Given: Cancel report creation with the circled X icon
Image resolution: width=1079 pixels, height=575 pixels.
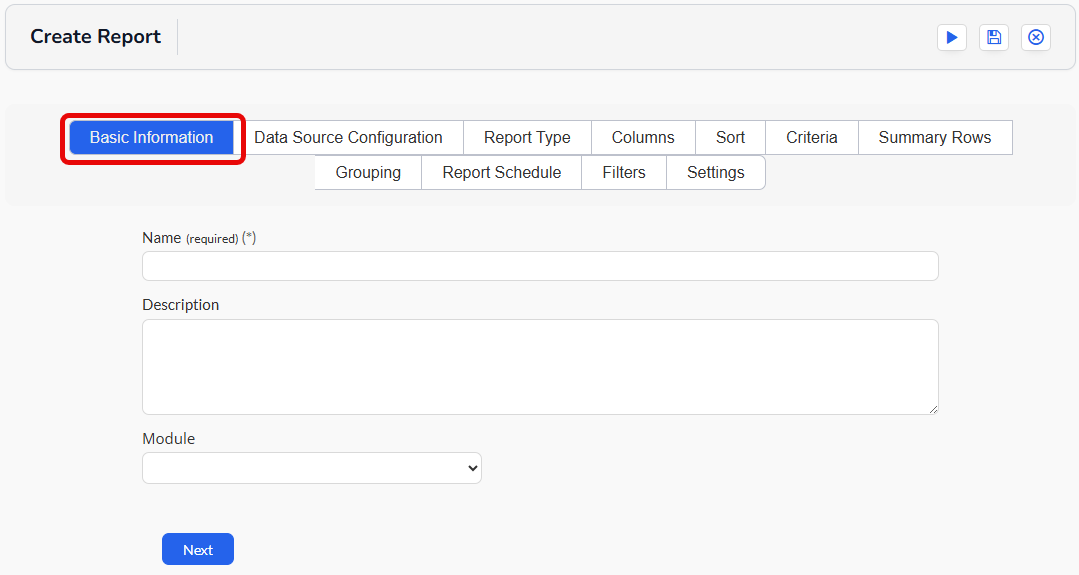Looking at the screenshot, I should (x=1036, y=37).
